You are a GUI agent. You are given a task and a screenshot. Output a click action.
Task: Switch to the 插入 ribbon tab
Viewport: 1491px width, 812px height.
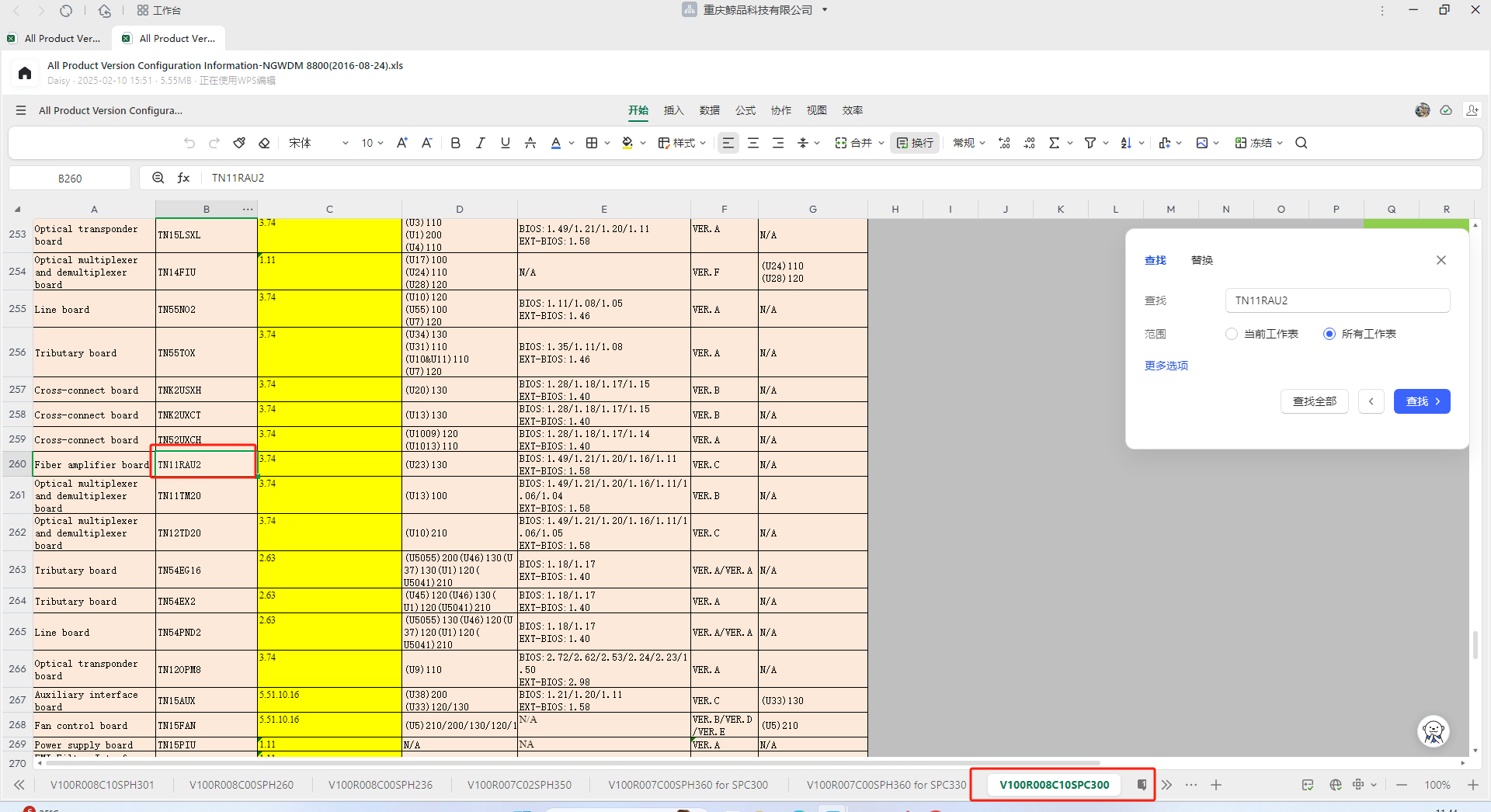(673, 110)
